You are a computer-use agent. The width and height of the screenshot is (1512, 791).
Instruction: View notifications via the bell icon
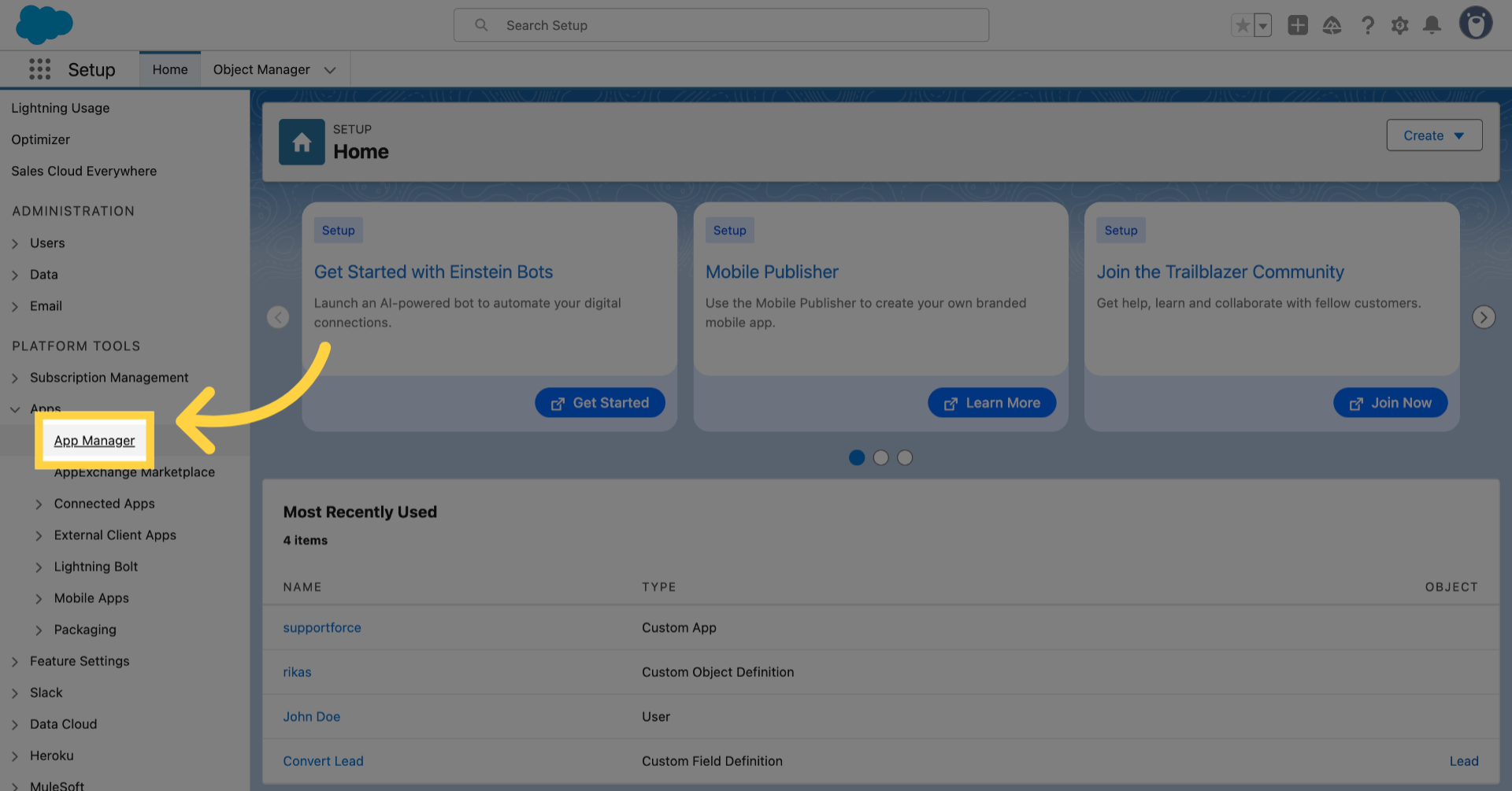point(1432,24)
